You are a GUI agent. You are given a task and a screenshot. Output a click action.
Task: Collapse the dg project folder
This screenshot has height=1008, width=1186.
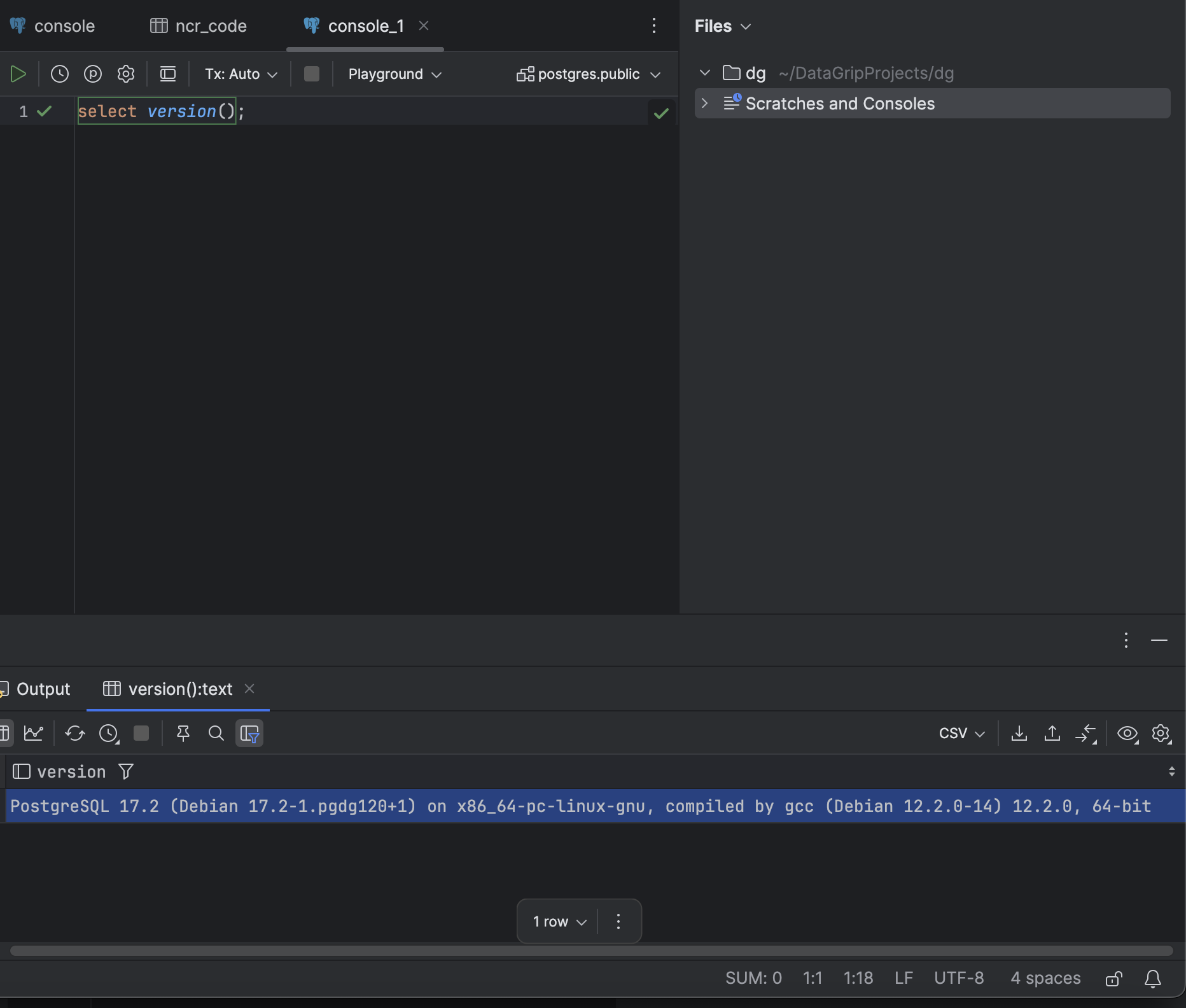704,73
